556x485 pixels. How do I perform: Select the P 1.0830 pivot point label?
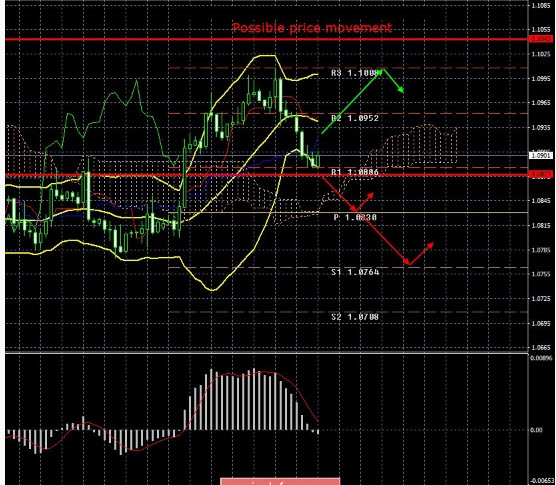coord(355,217)
